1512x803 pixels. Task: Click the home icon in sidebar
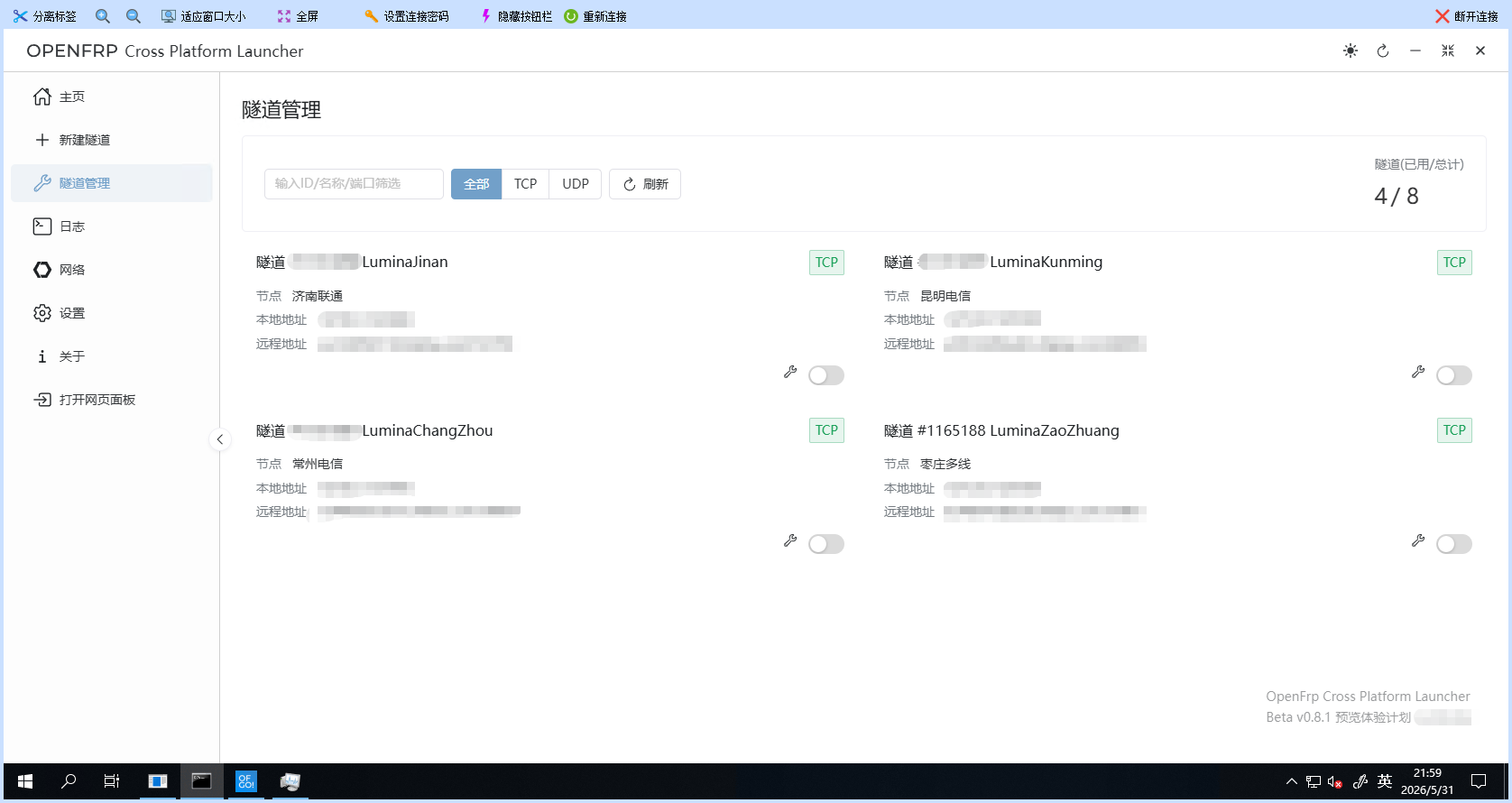[x=42, y=97]
